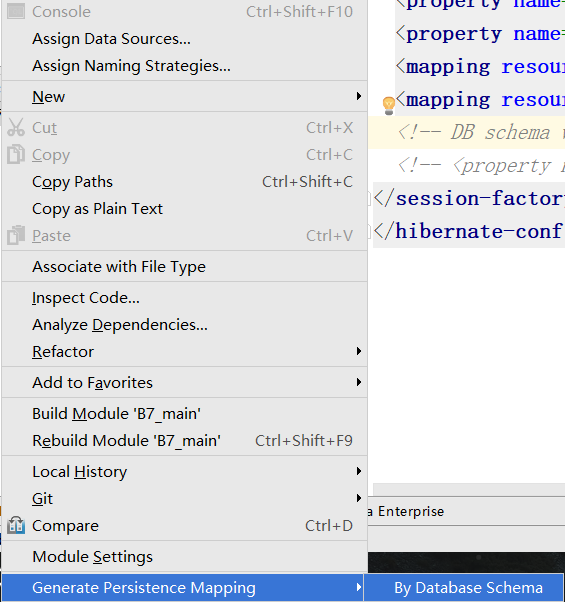
Task: Run Analyze Dependencies...
Action: (185, 324)
